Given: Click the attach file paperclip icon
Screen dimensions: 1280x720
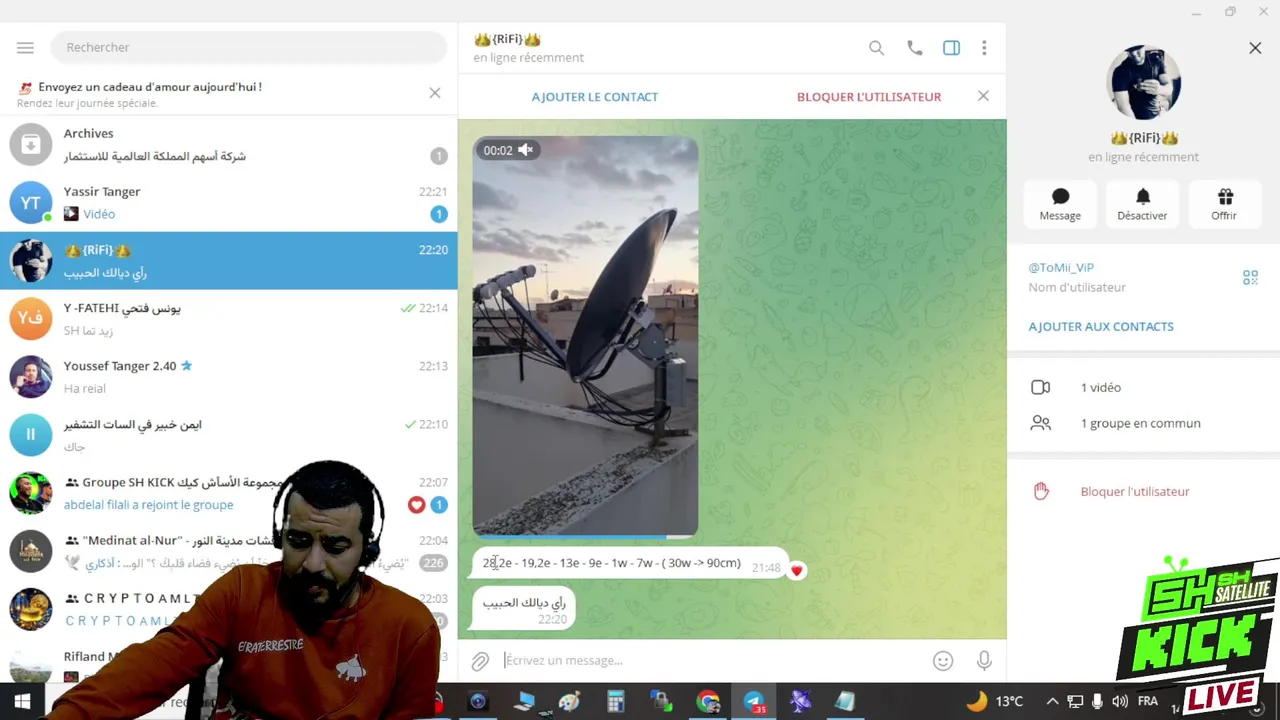Looking at the screenshot, I should [481, 661].
